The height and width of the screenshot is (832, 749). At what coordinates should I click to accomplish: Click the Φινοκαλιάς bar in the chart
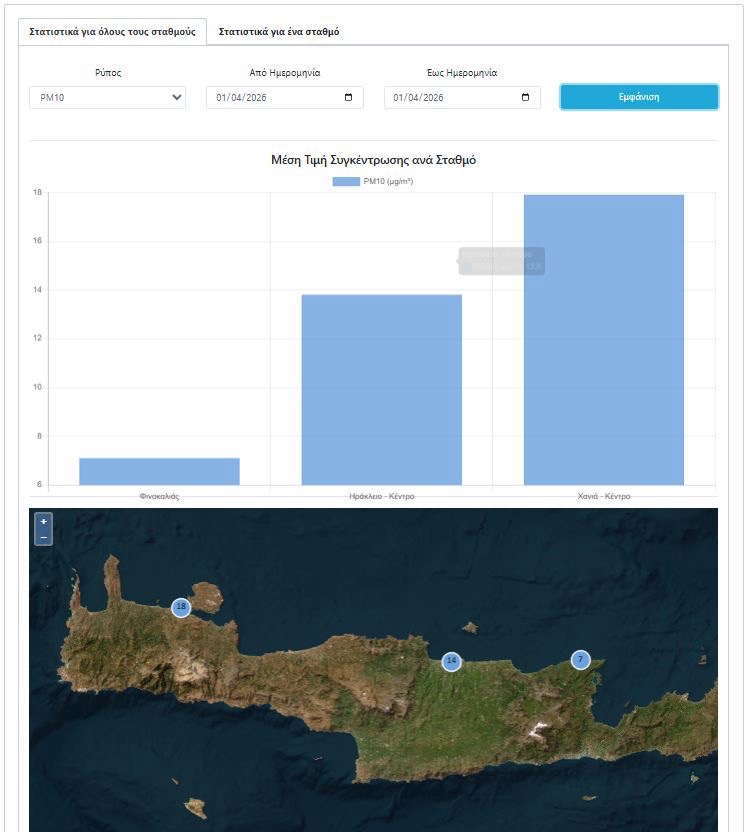[159, 471]
